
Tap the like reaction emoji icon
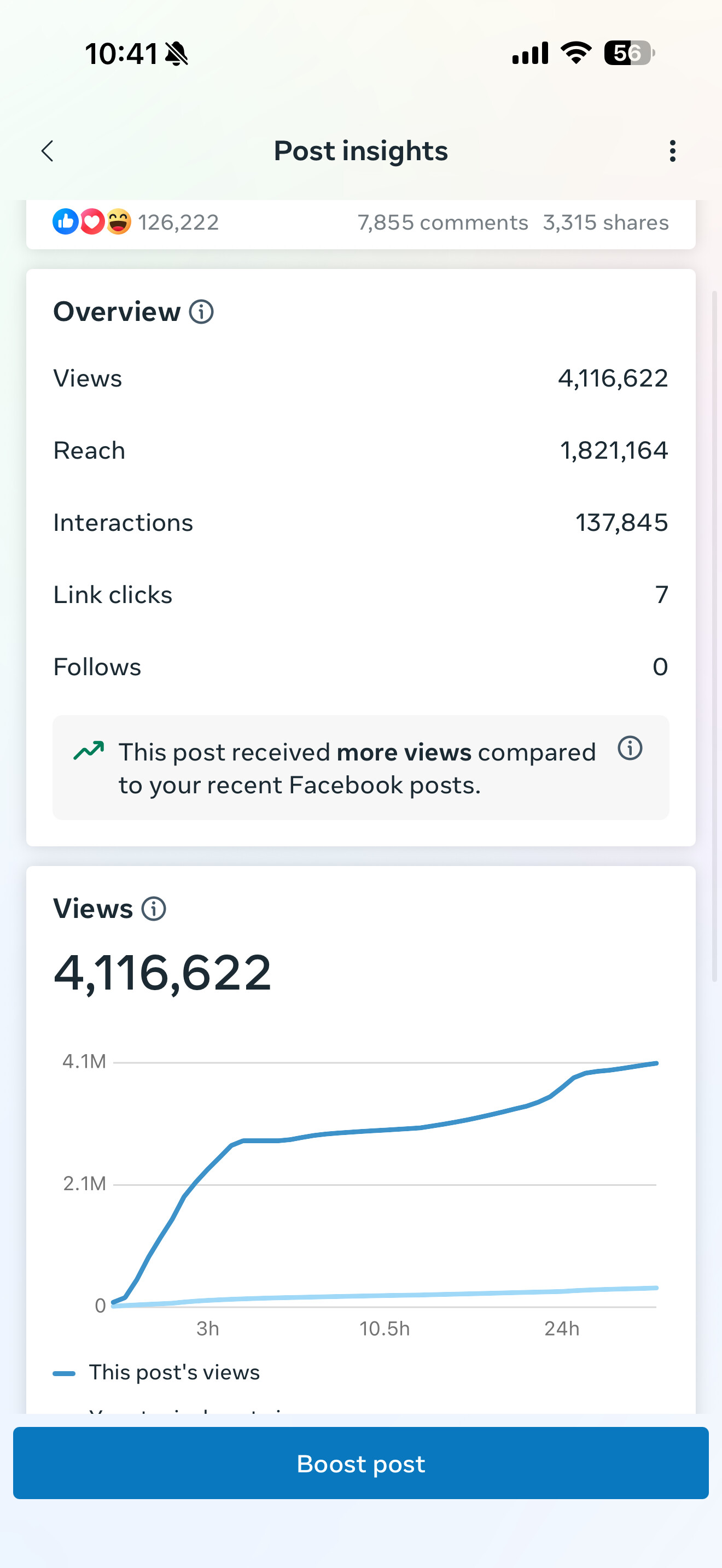click(65, 221)
